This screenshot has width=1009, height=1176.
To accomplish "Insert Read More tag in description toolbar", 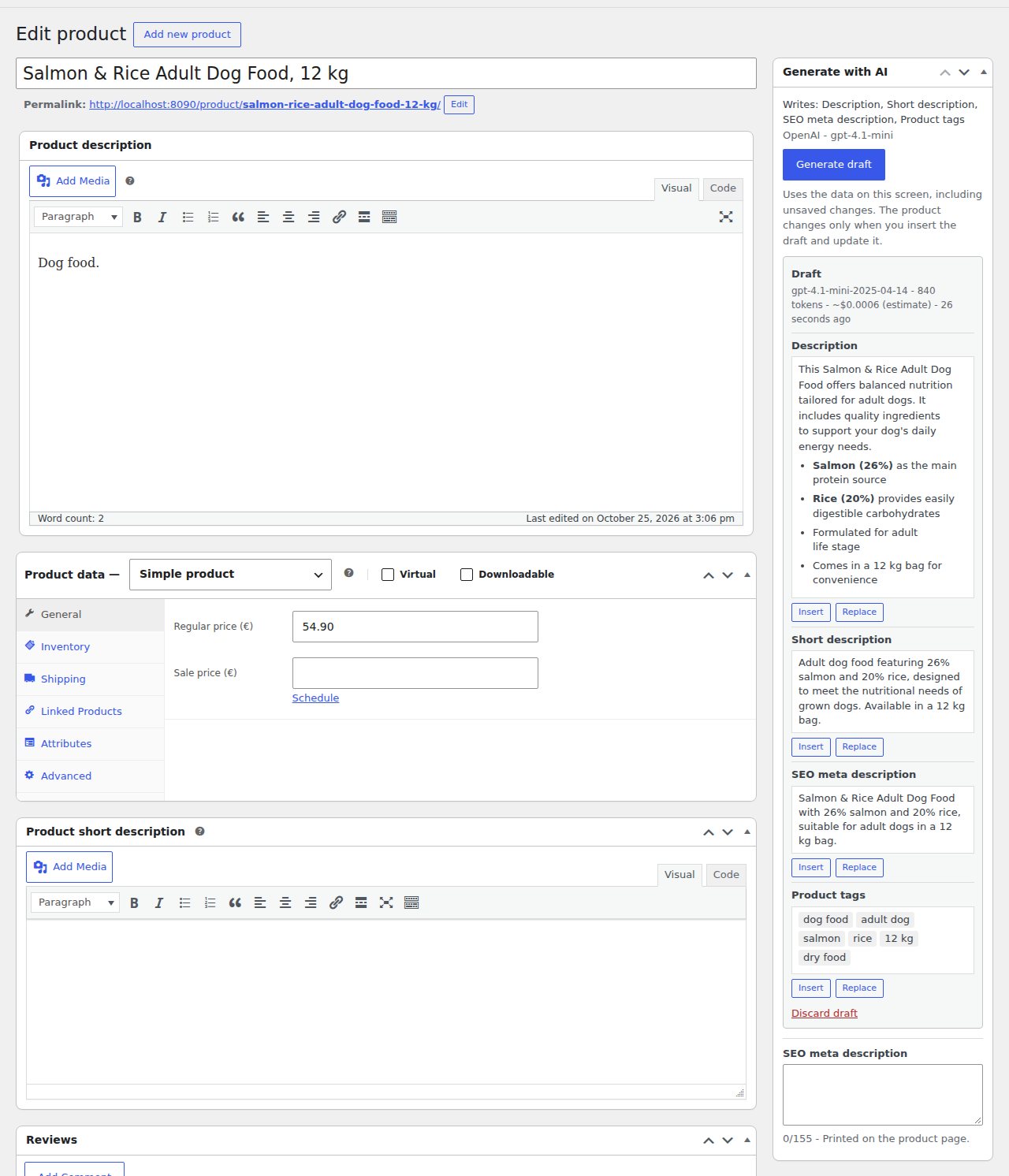I will click(x=364, y=217).
